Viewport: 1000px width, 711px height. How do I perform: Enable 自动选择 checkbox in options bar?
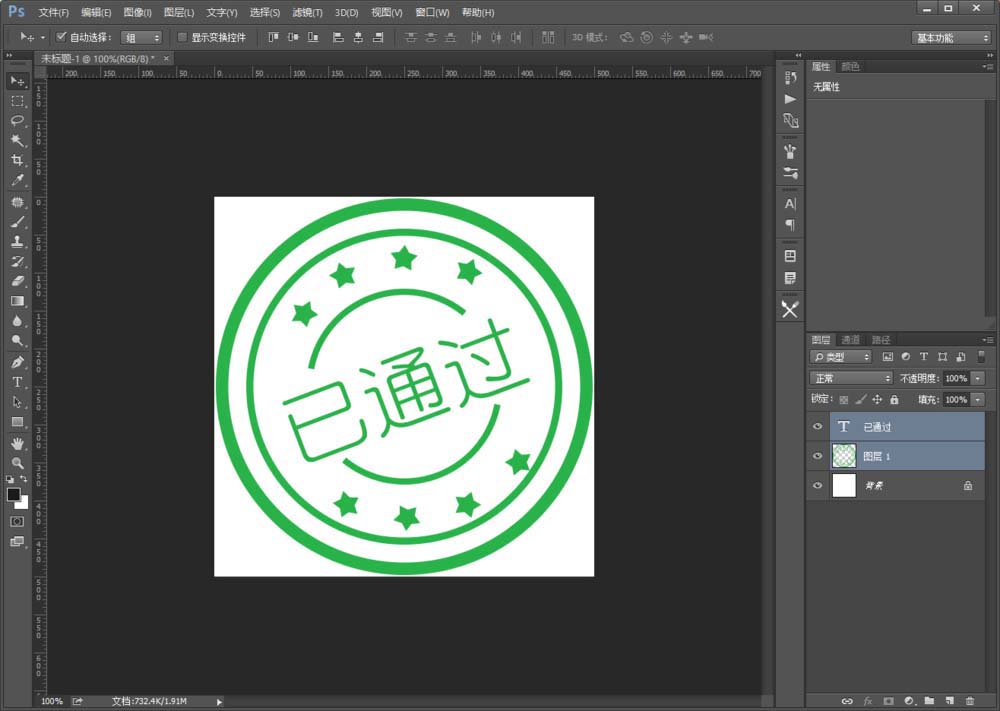(x=60, y=37)
